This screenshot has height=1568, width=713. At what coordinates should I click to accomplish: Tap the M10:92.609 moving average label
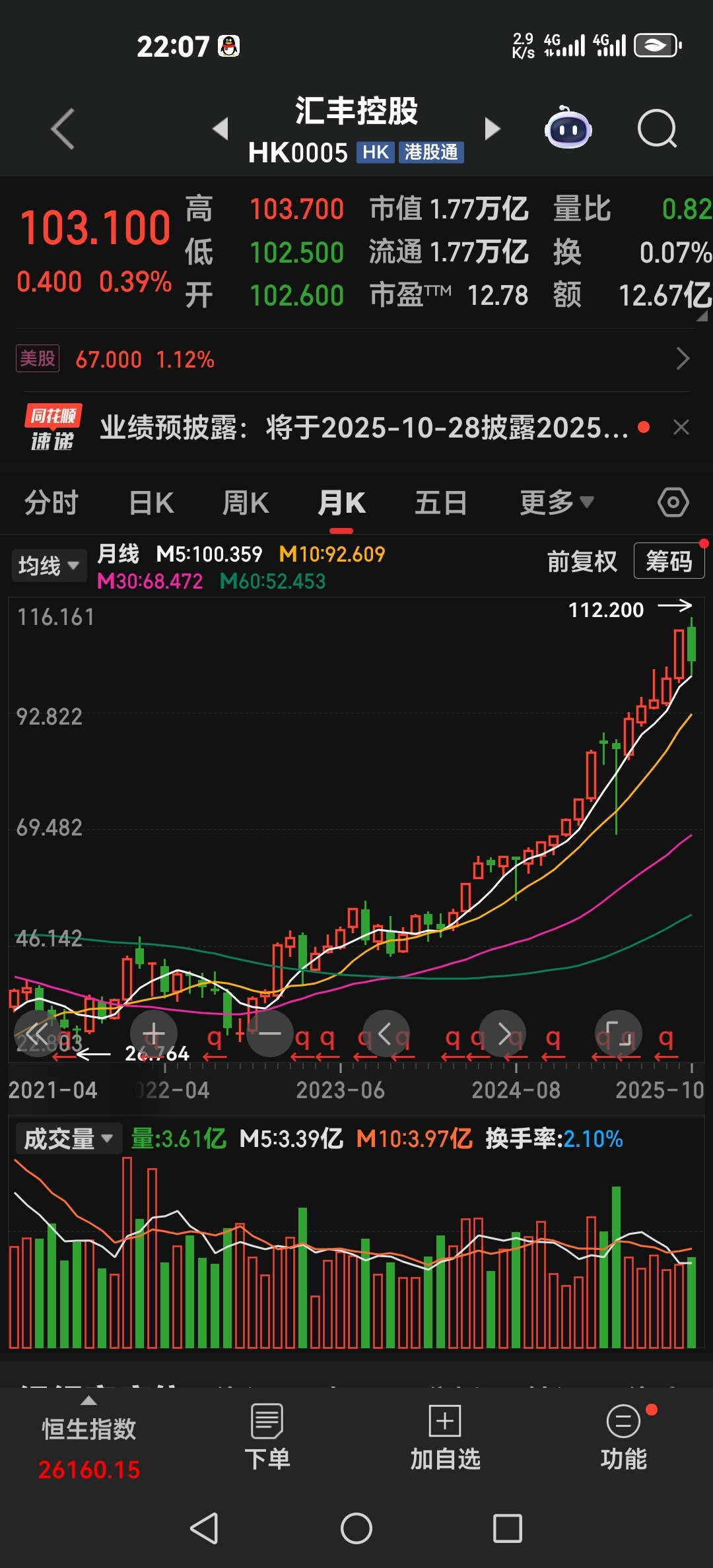332,554
